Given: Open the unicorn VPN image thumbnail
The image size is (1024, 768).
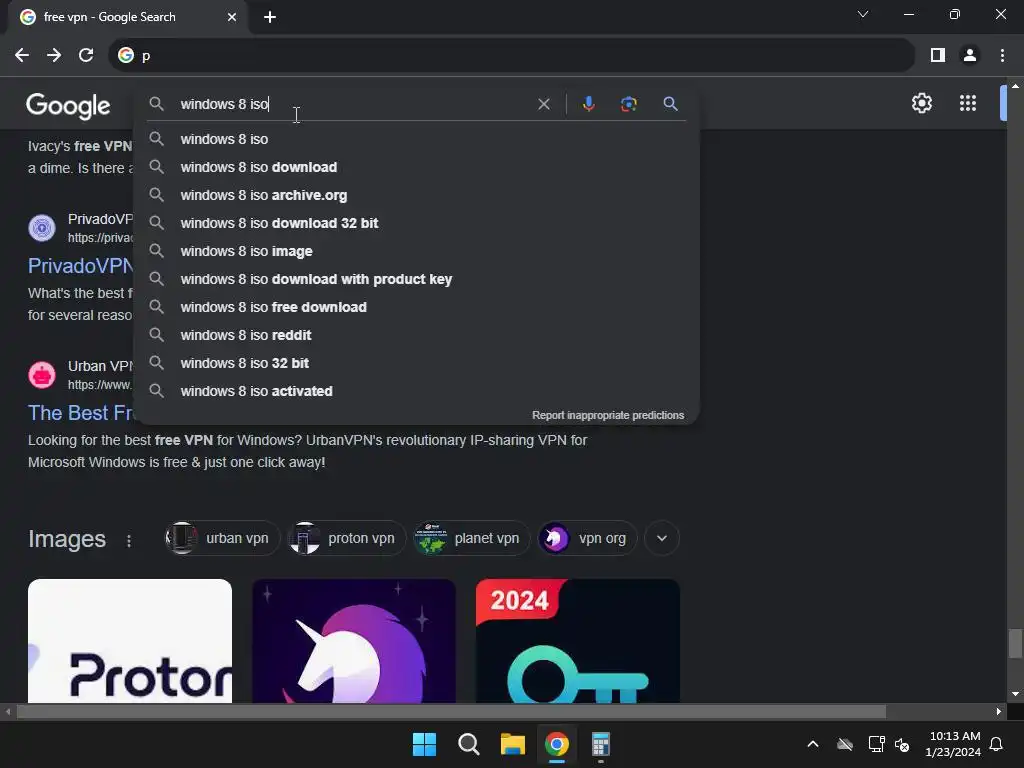Looking at the screenshot, I should click(354, 641).
